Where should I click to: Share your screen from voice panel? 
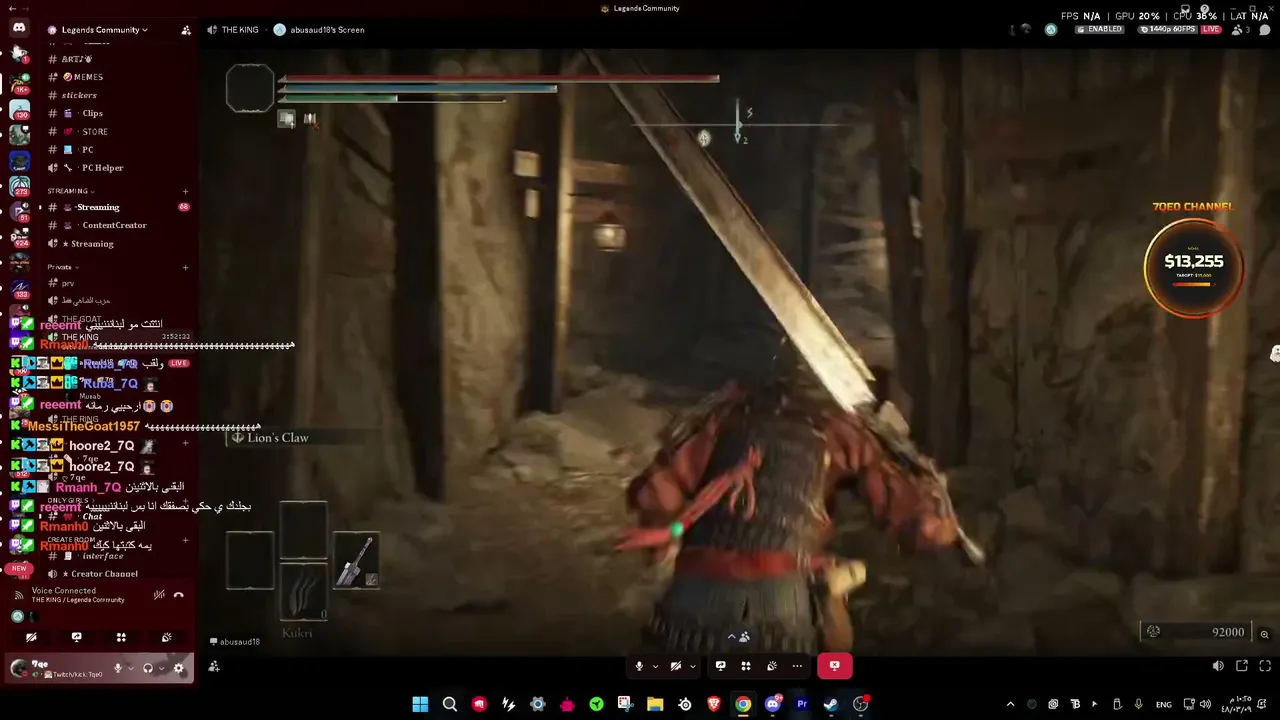(76, 637)
